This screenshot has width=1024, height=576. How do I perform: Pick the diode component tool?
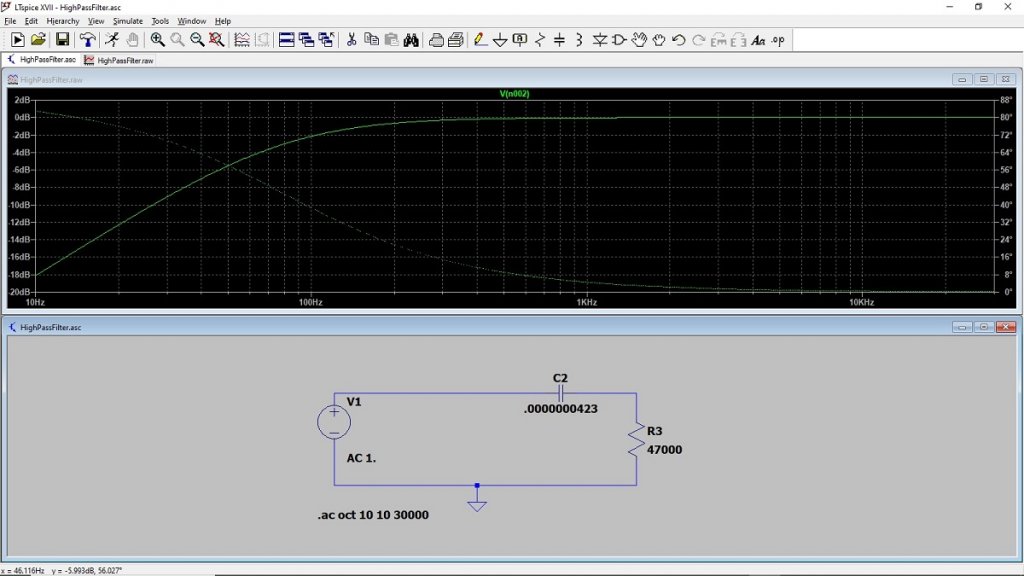tap(599, 40)
